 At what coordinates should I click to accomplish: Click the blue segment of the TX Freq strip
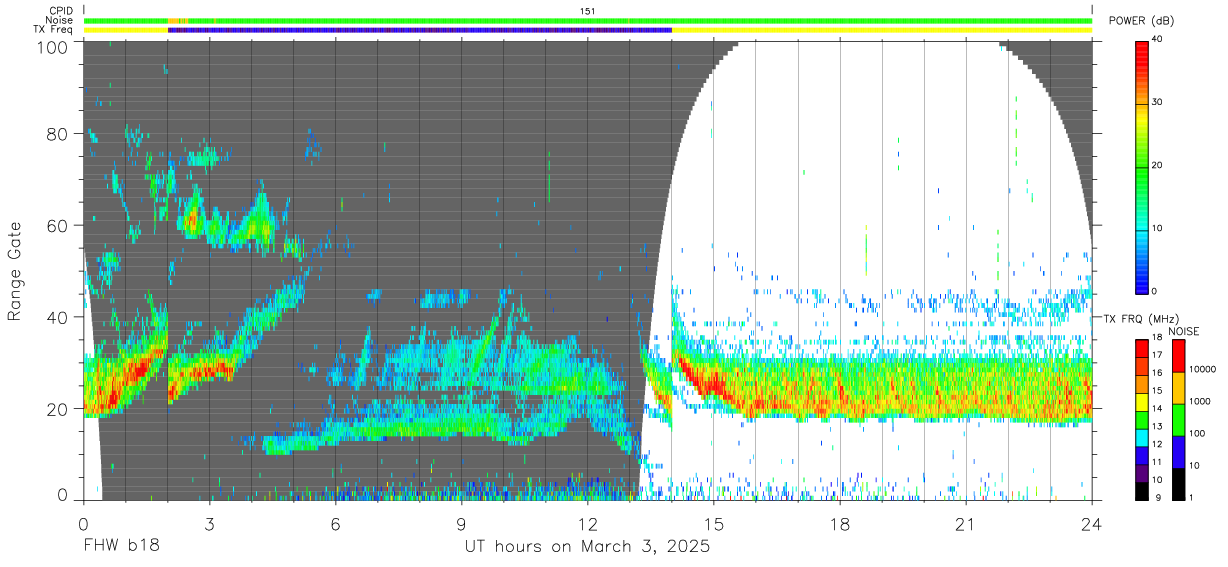tap(420, 30)
